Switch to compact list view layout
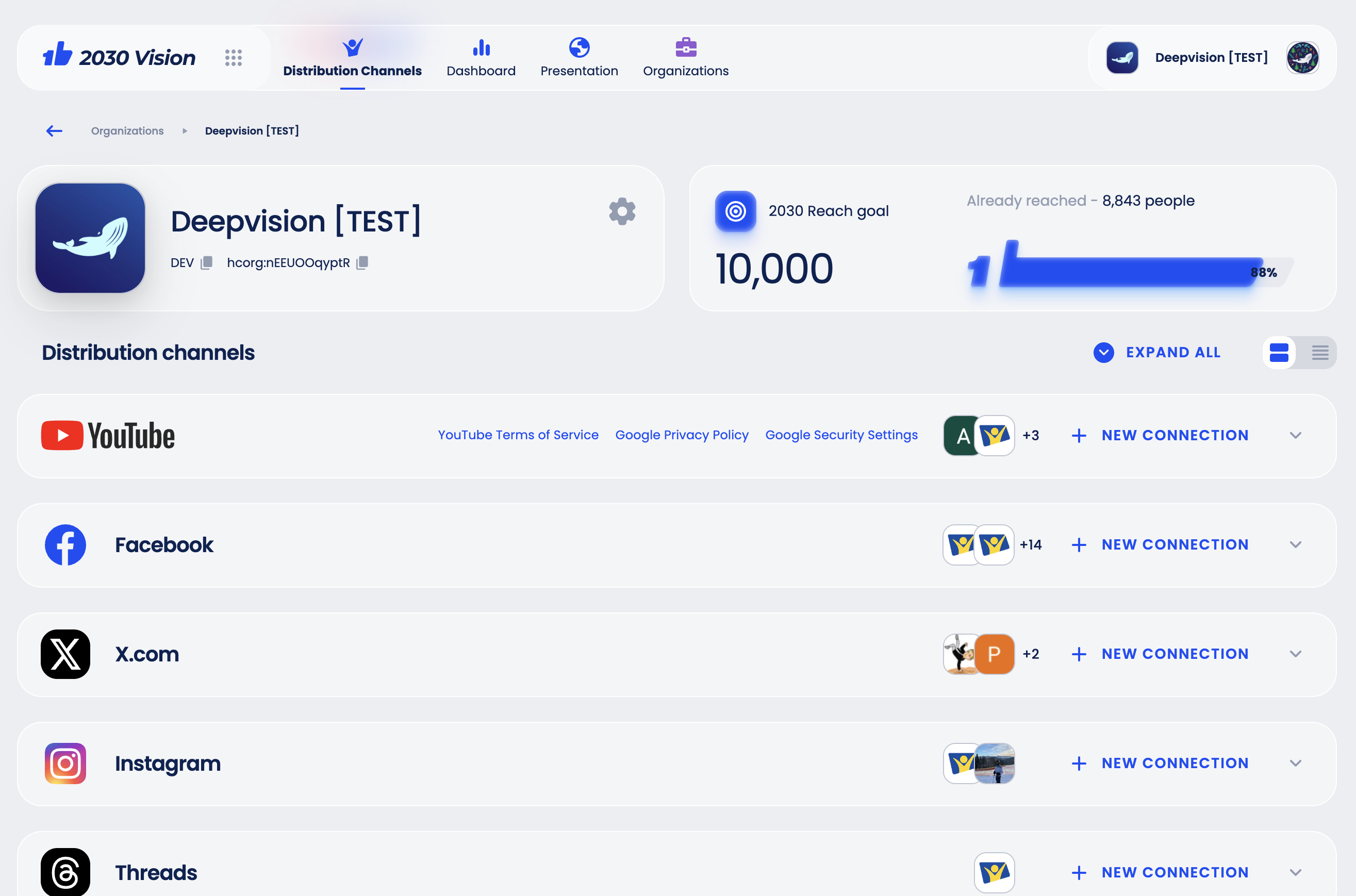Screen dimensions: 1356x896 tap(1320, 353)
